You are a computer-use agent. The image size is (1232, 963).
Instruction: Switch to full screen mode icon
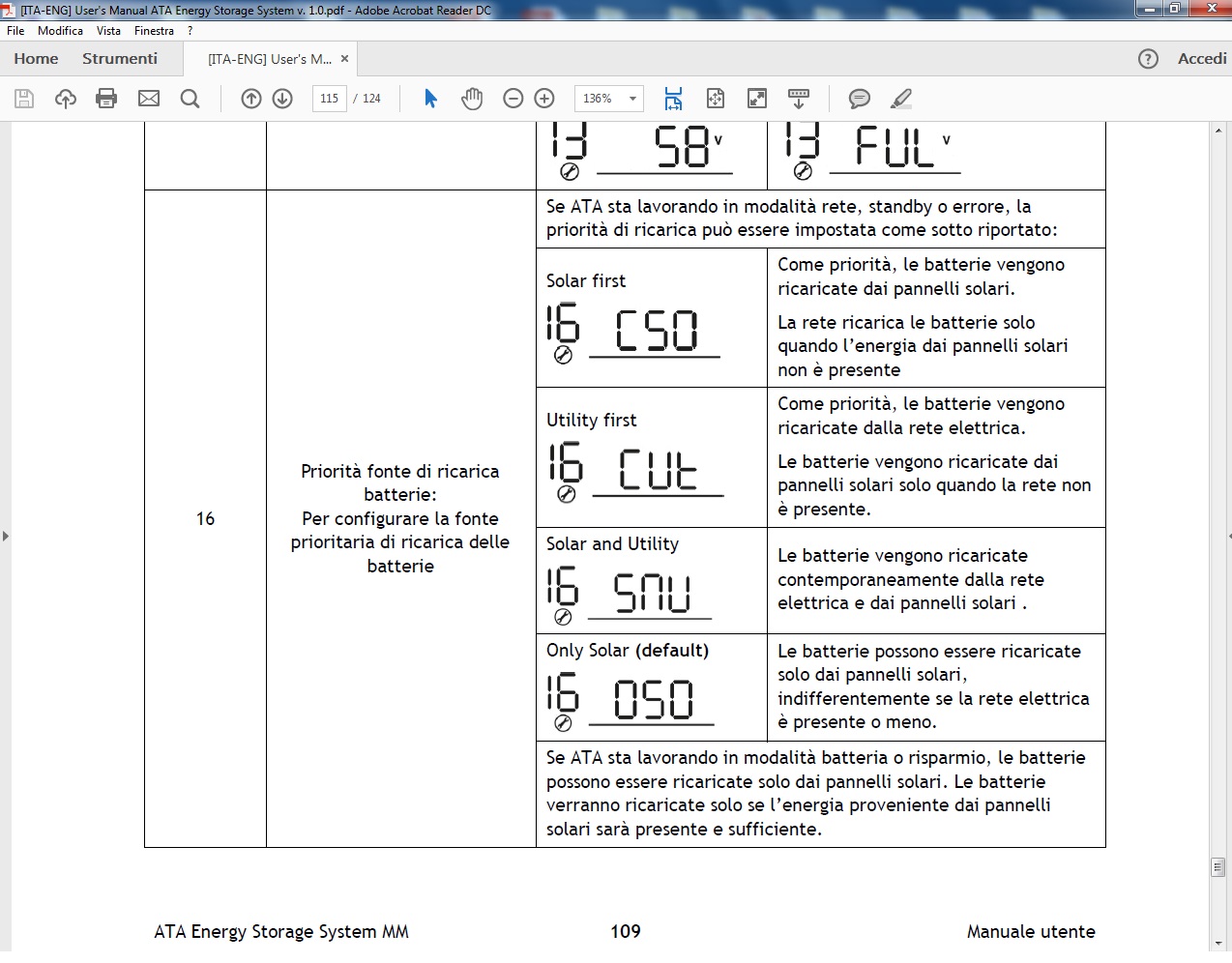click(757, 99)
